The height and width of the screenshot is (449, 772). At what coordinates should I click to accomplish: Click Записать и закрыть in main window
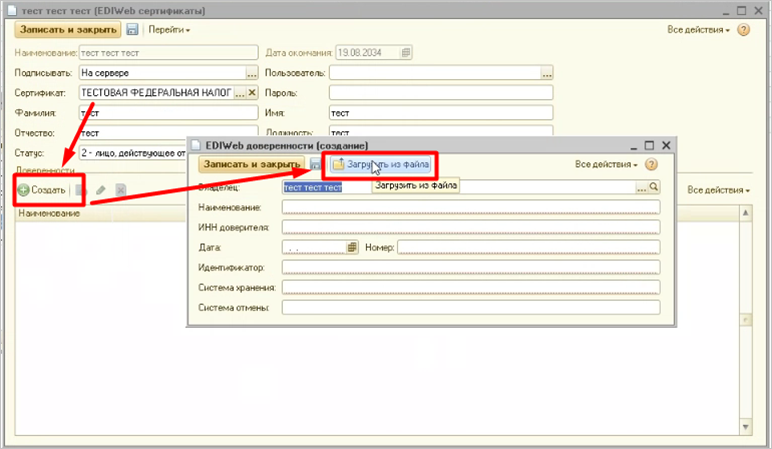pyautogui.click(x=68, y=30)
